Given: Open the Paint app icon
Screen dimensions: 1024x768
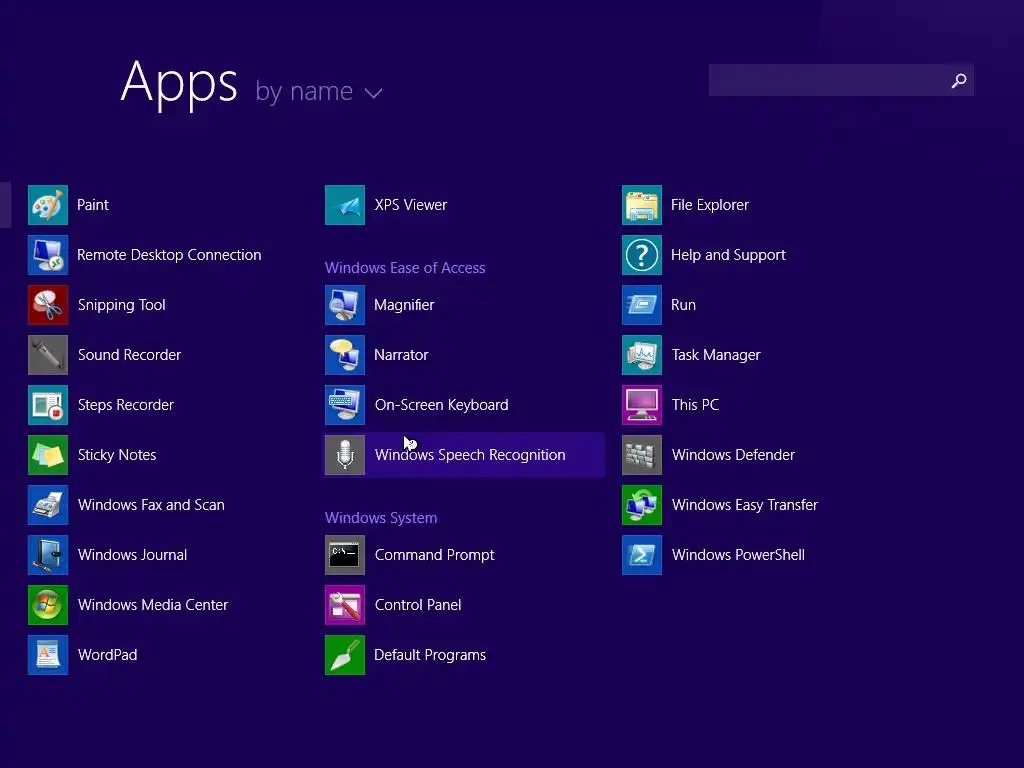Looking at the screenshot, I should [48, 205].
